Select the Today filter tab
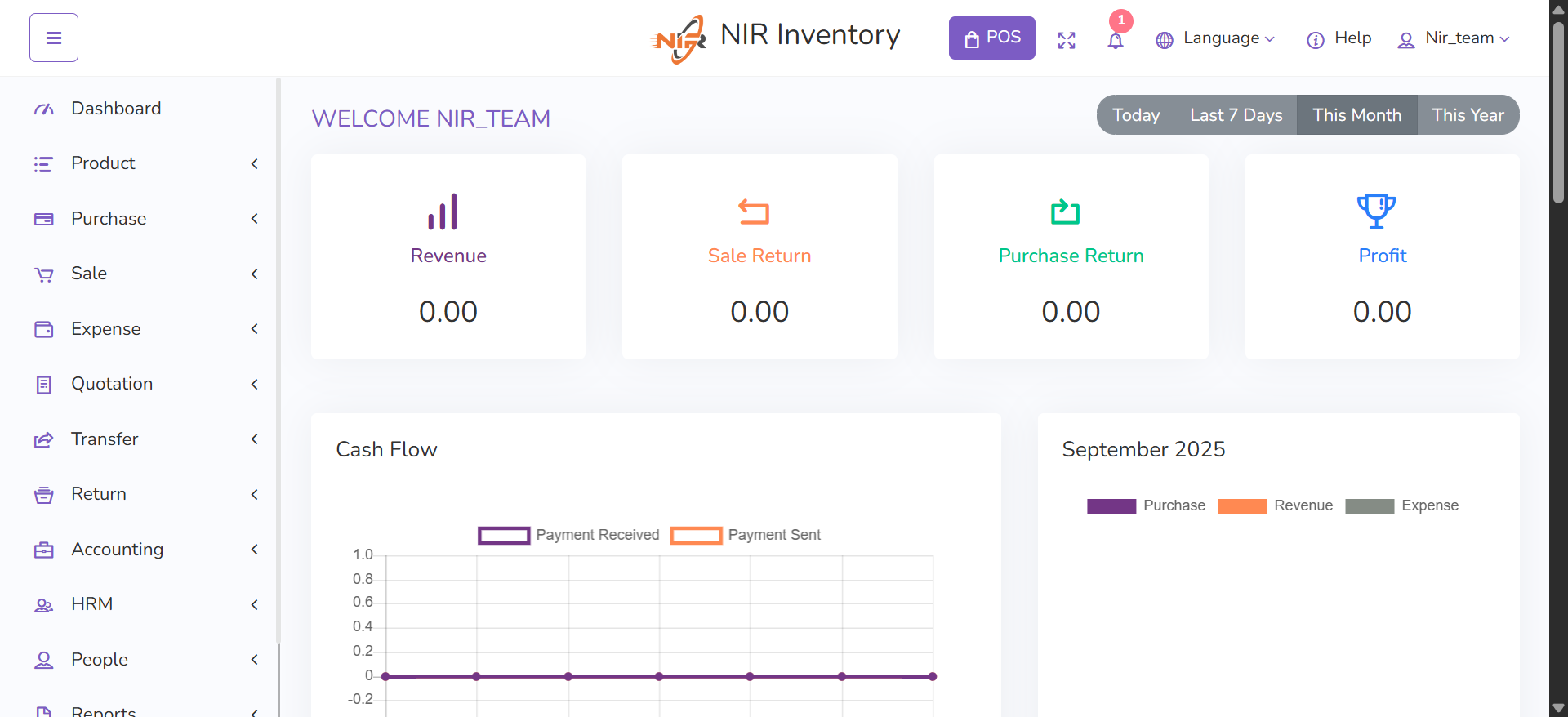 click(x=1136, y=115)
